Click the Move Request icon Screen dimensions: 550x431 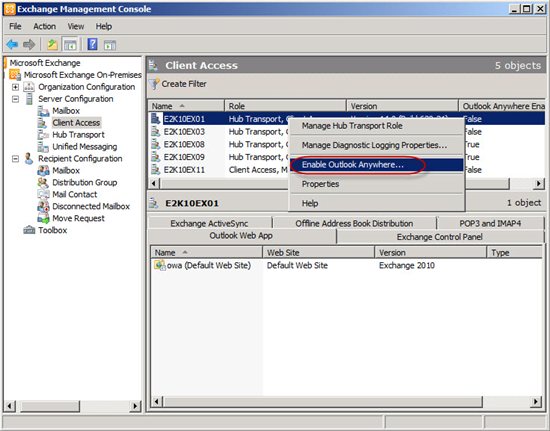43,218
